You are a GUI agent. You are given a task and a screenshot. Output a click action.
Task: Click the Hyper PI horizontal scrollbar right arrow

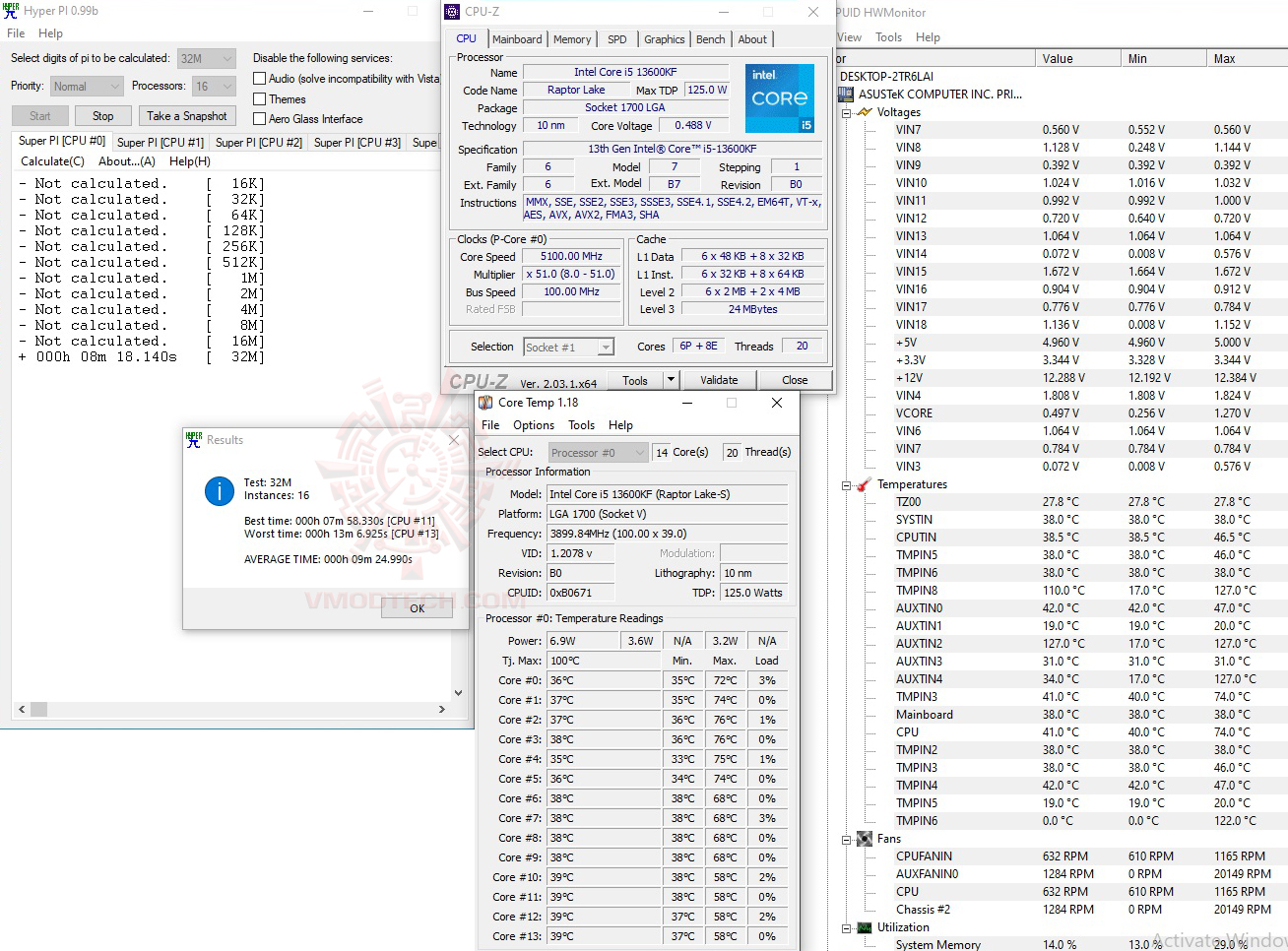pos(442,709)
